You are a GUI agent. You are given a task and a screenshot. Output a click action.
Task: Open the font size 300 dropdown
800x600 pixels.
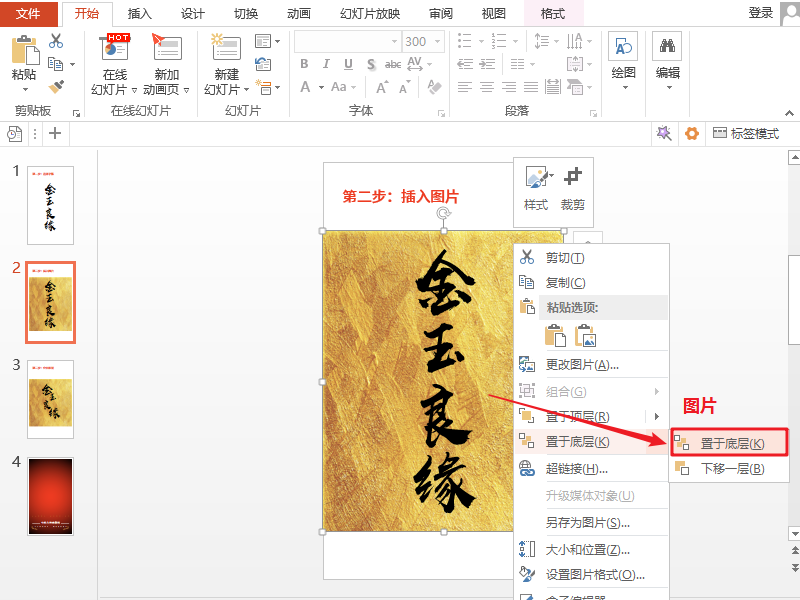coord(437,41)
